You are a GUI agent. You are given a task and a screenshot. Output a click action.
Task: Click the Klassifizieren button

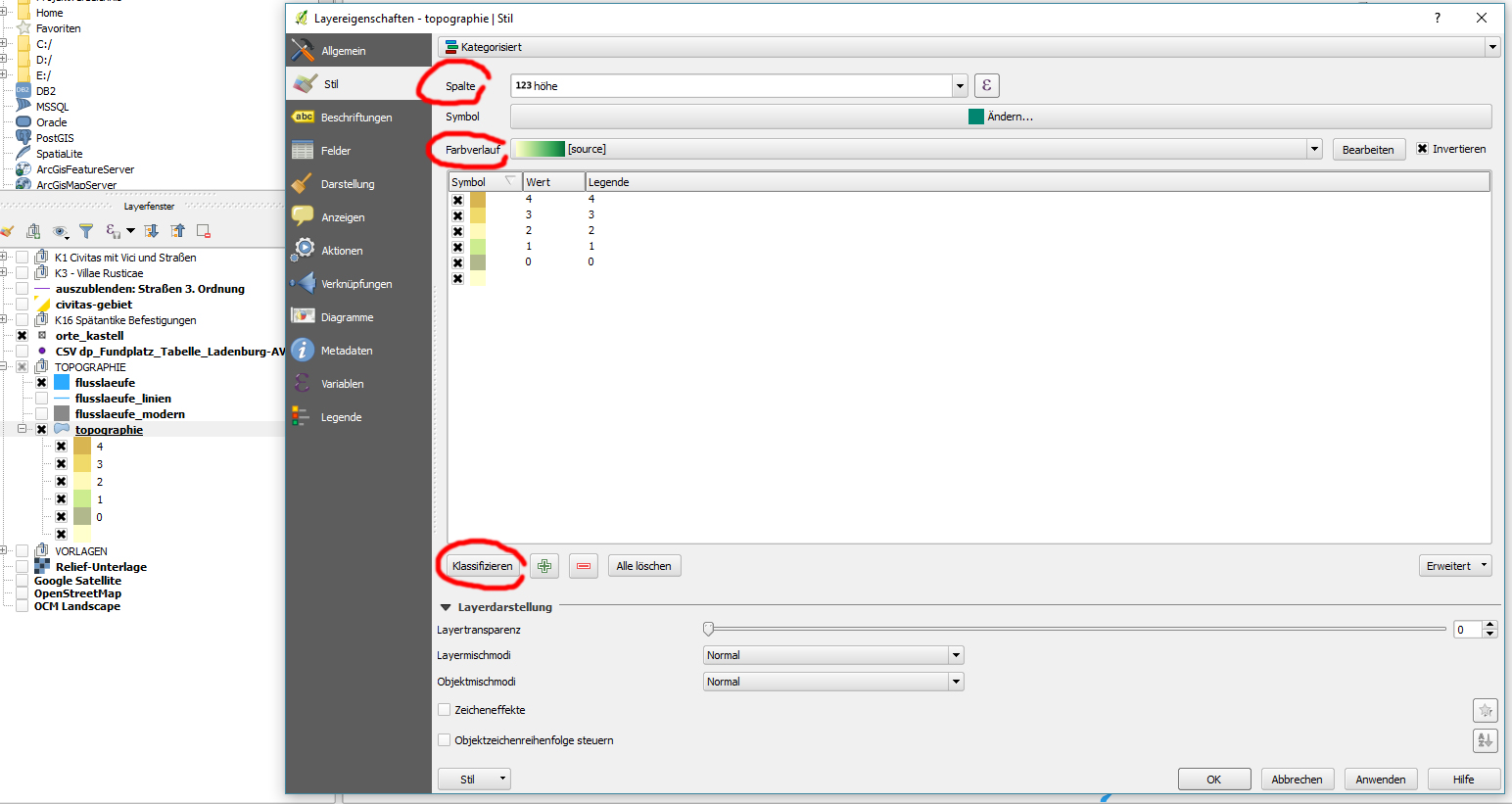click(x=482, y=566)
